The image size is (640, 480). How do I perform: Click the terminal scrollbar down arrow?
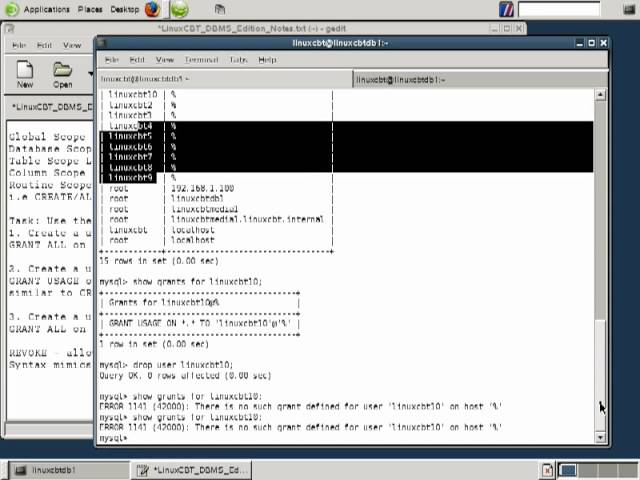click(x=600, y=438)
